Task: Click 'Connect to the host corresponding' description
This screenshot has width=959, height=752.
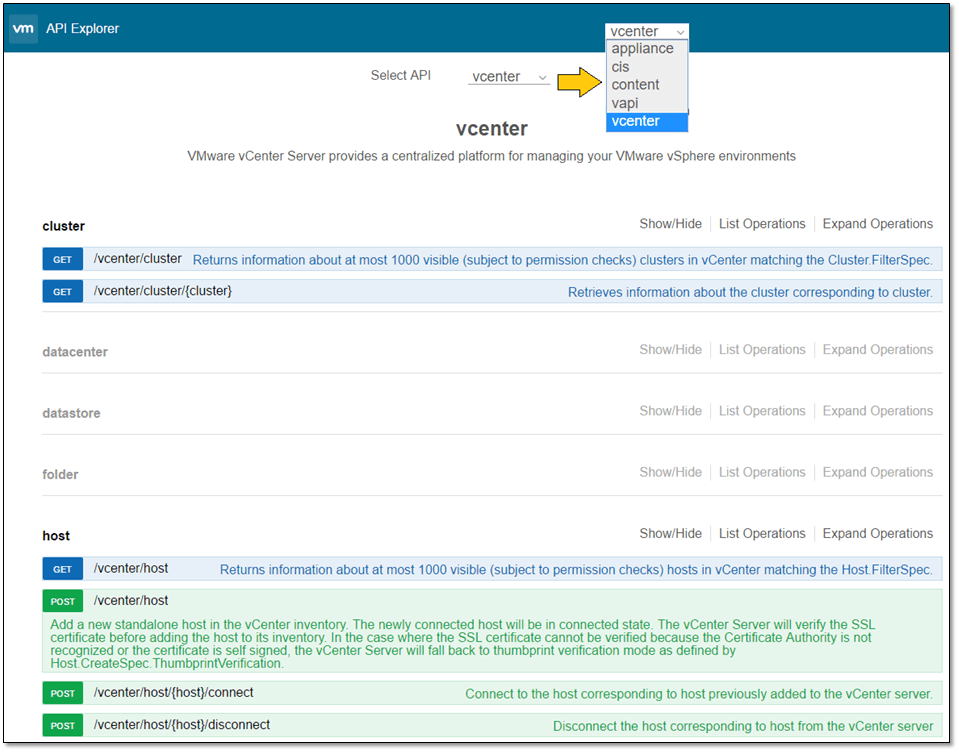Action: [698, 694]
